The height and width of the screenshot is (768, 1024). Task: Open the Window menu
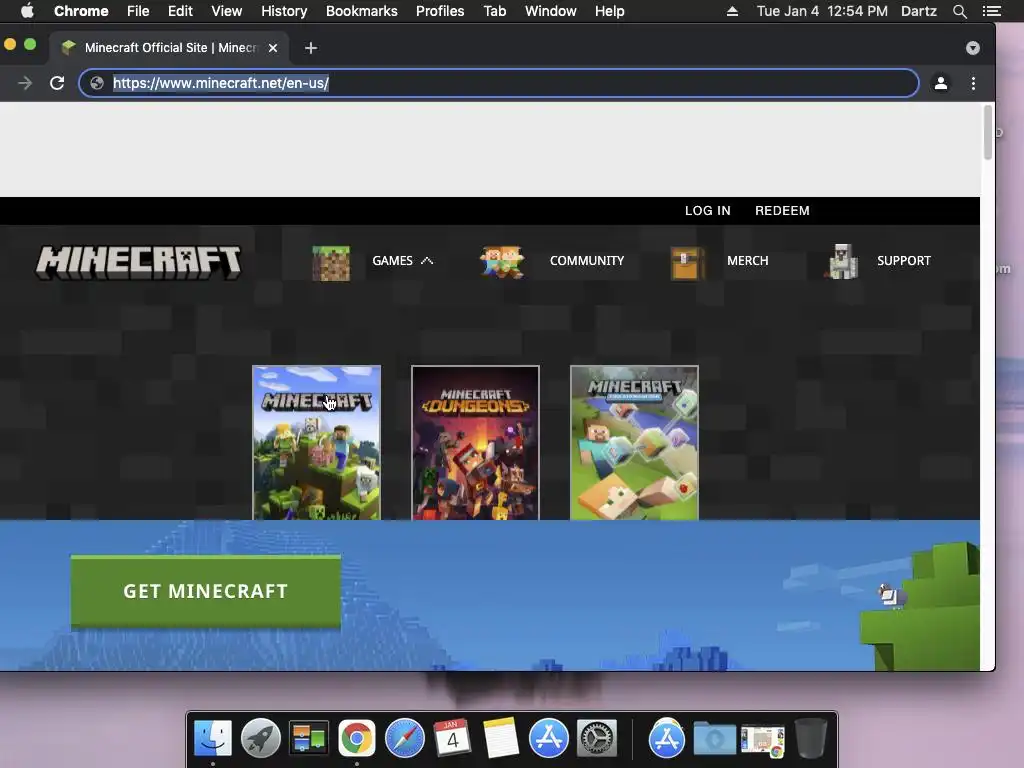(x=551, y=11)
